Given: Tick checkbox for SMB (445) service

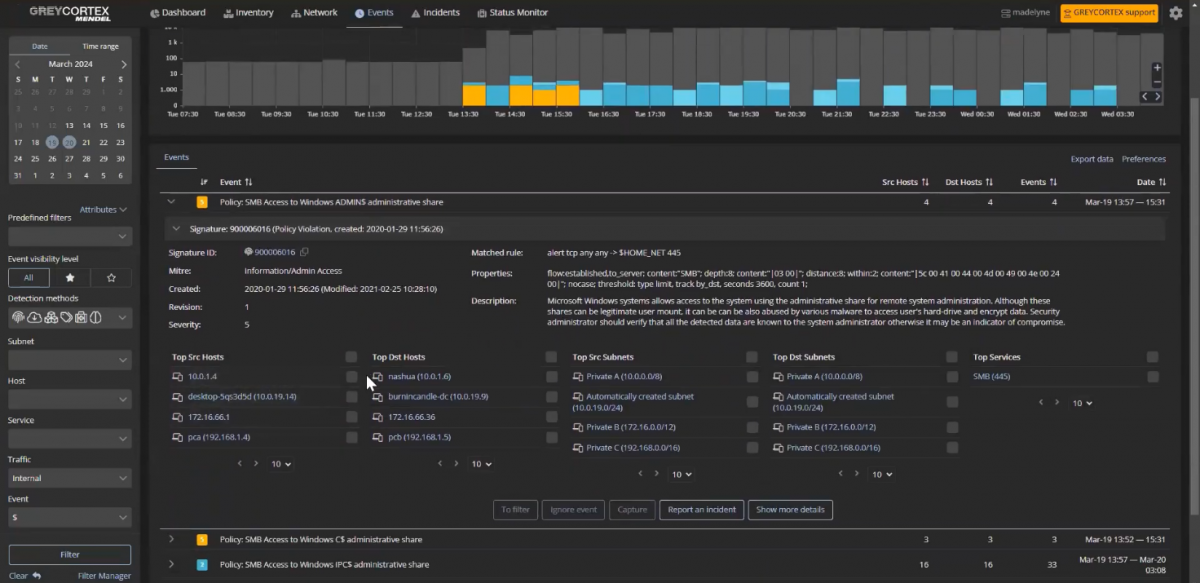Looking at the screenshot, I should [x=1153, y=377].
